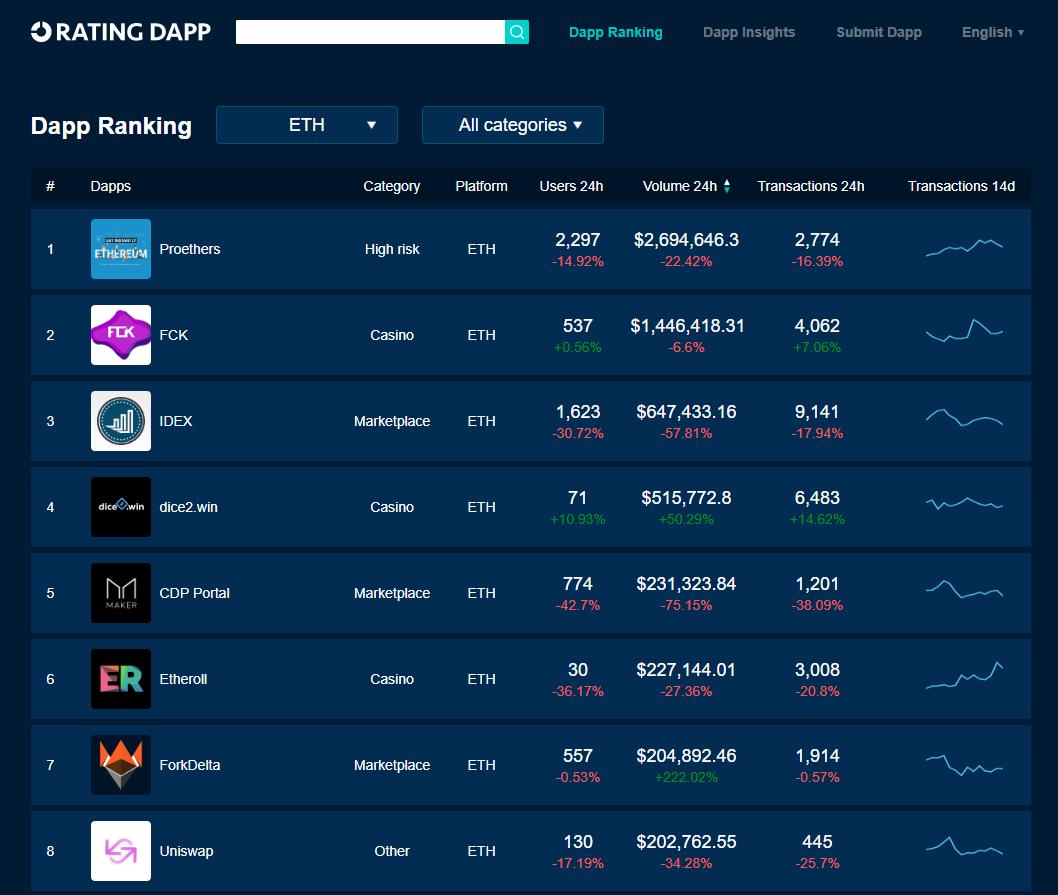Screen dimensions: 1058x895
Task: Click the CDP Portal dapp name
Action: click(194, 593)
